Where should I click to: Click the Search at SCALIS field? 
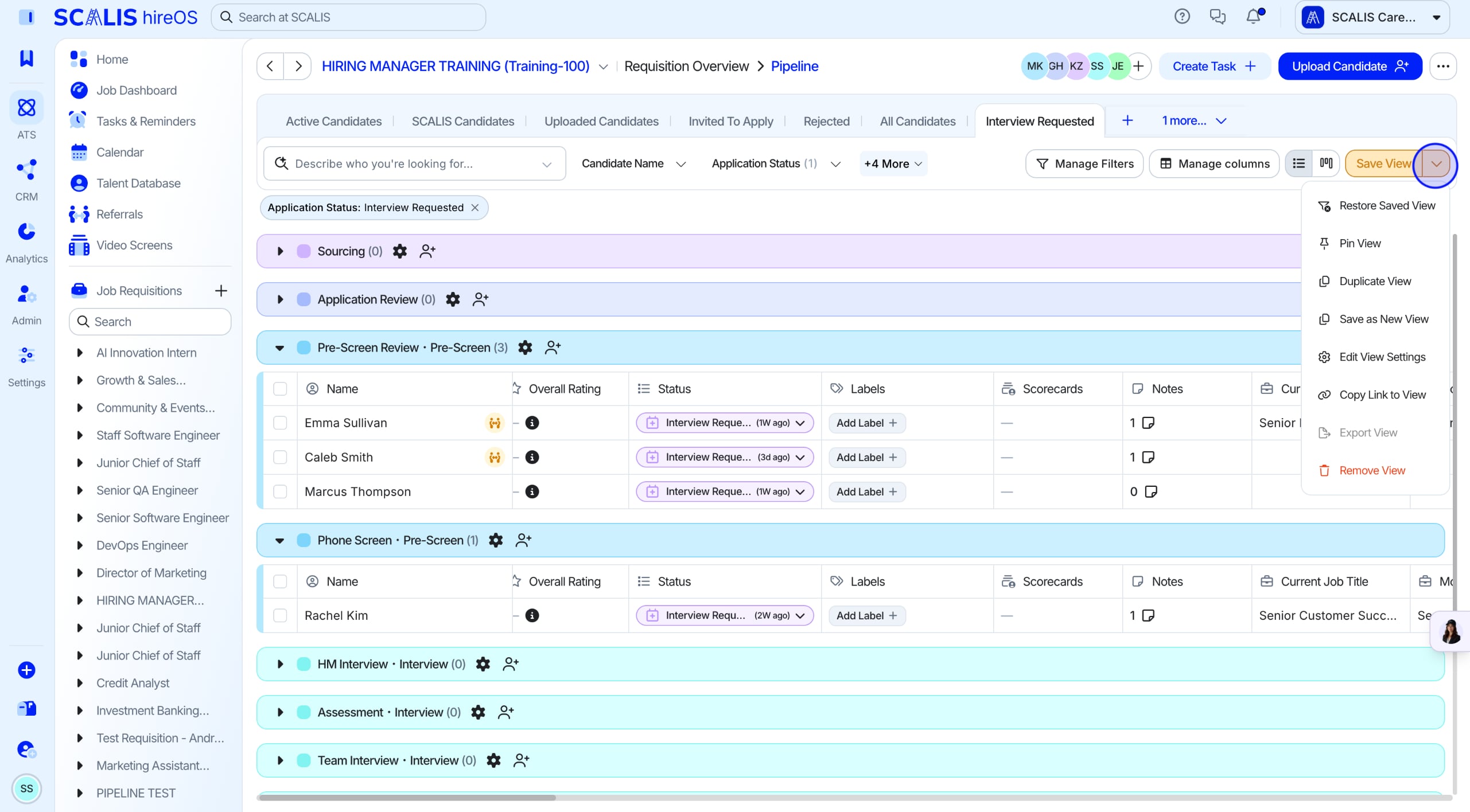coord(348,17)
